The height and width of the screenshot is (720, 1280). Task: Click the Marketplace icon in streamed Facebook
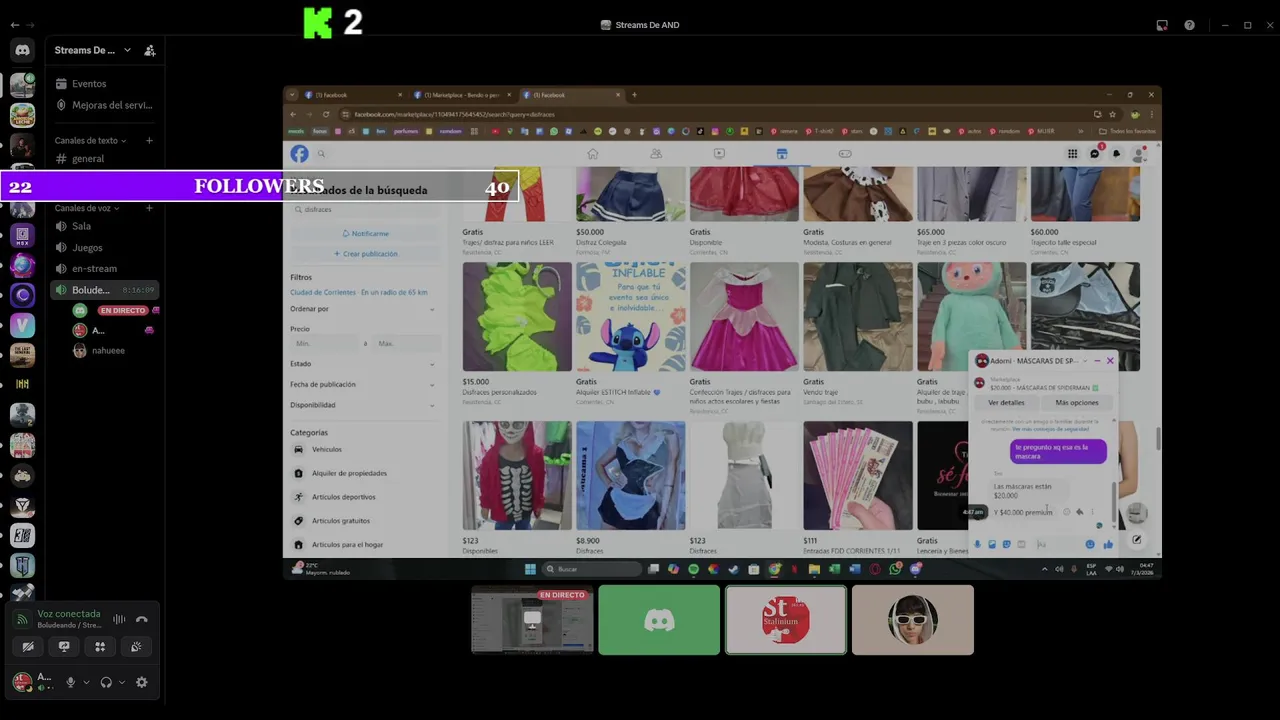(782, 153)
